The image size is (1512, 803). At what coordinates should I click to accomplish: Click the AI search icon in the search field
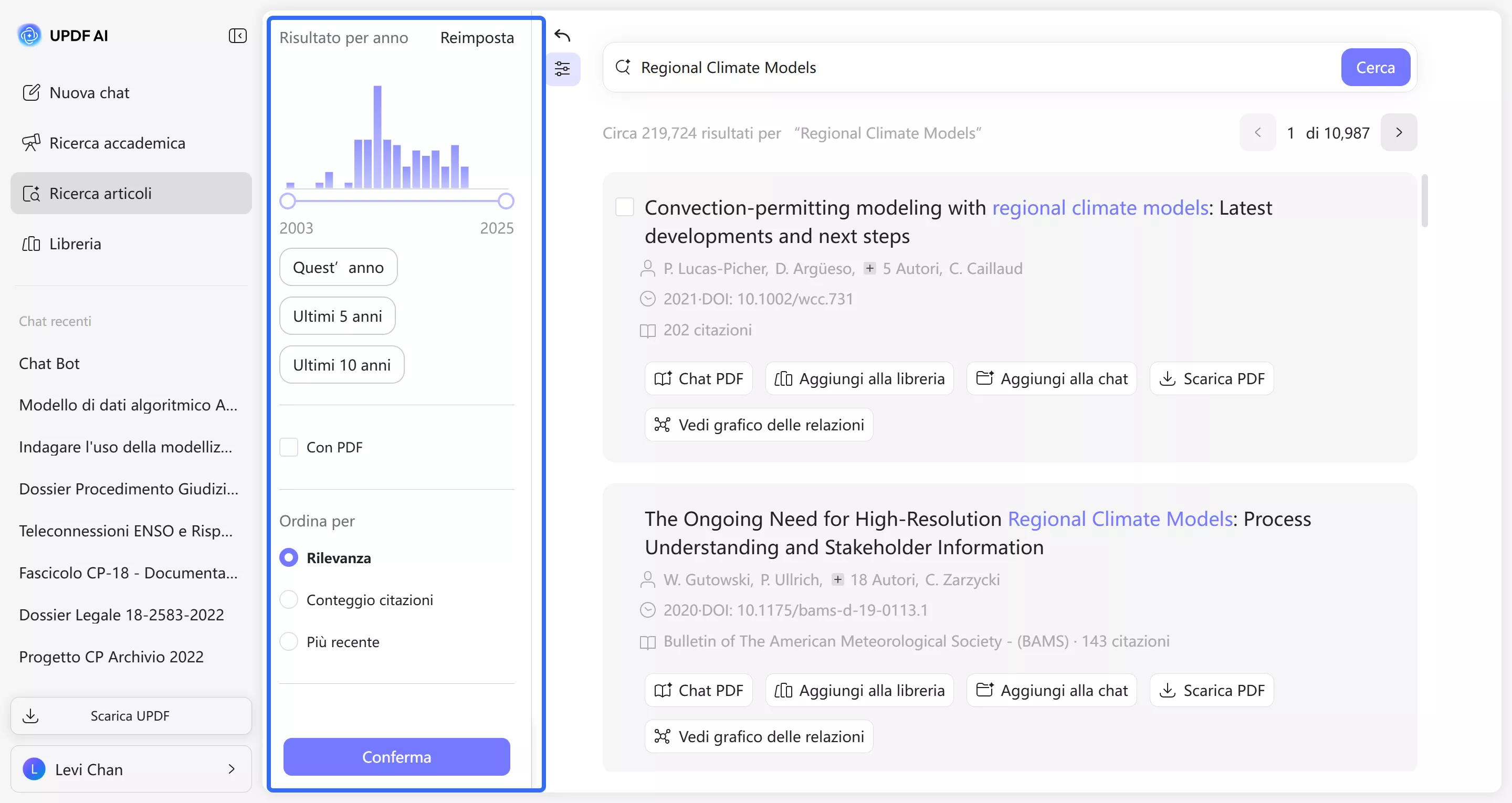[623, 67]
